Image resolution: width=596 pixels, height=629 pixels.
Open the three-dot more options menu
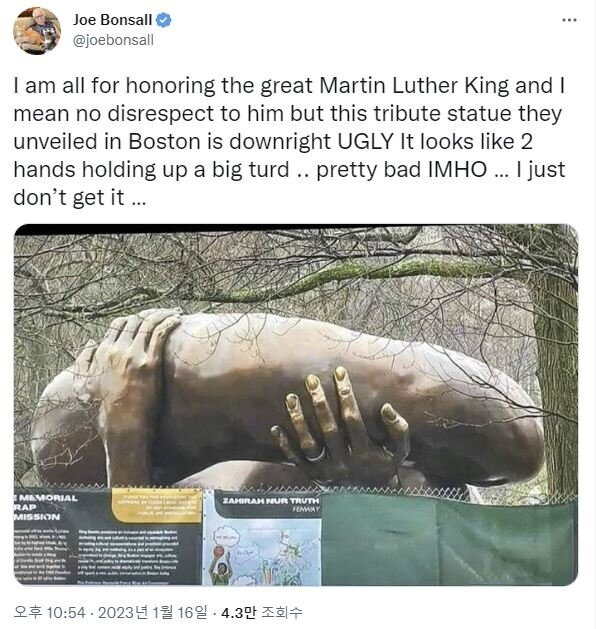pyautogui.click(x=569, y=20)
